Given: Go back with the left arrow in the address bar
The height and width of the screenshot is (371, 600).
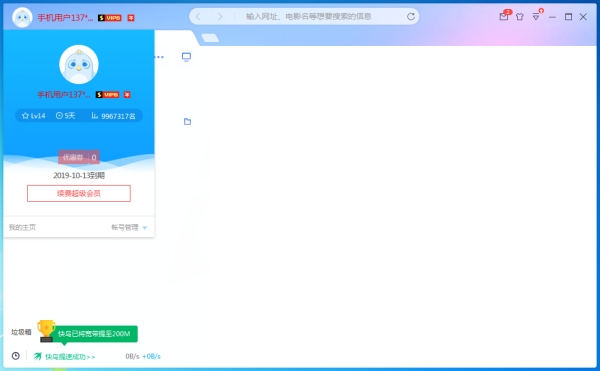Looking at the screenshot, I should (x=198, y=16).
